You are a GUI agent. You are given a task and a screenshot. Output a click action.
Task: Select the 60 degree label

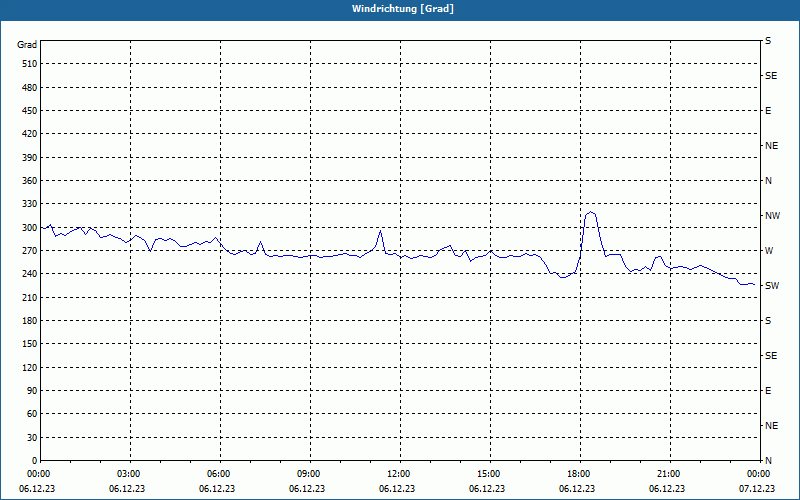pos(32,414)
